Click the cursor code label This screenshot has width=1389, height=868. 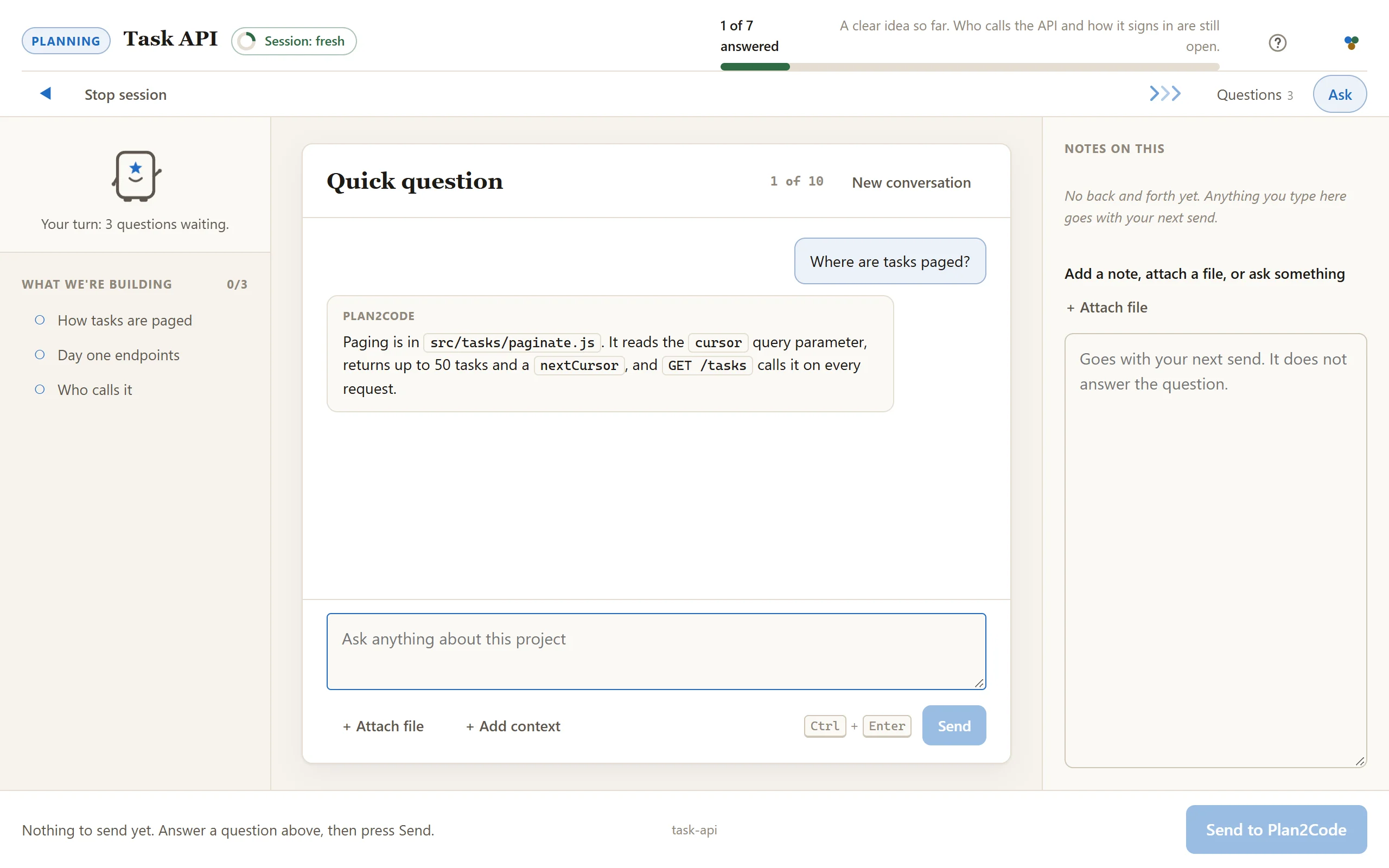(718, 343)
